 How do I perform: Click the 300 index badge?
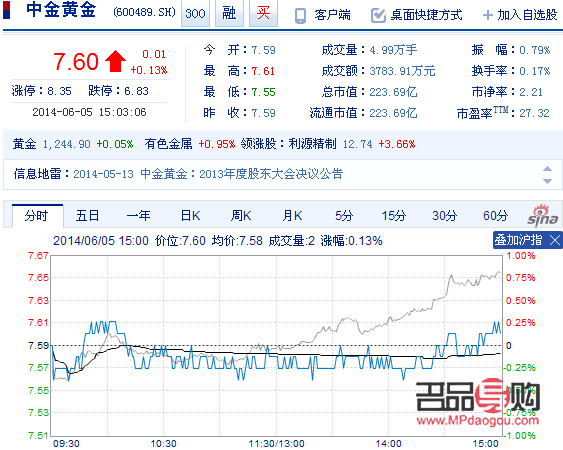tap(195, 13)
